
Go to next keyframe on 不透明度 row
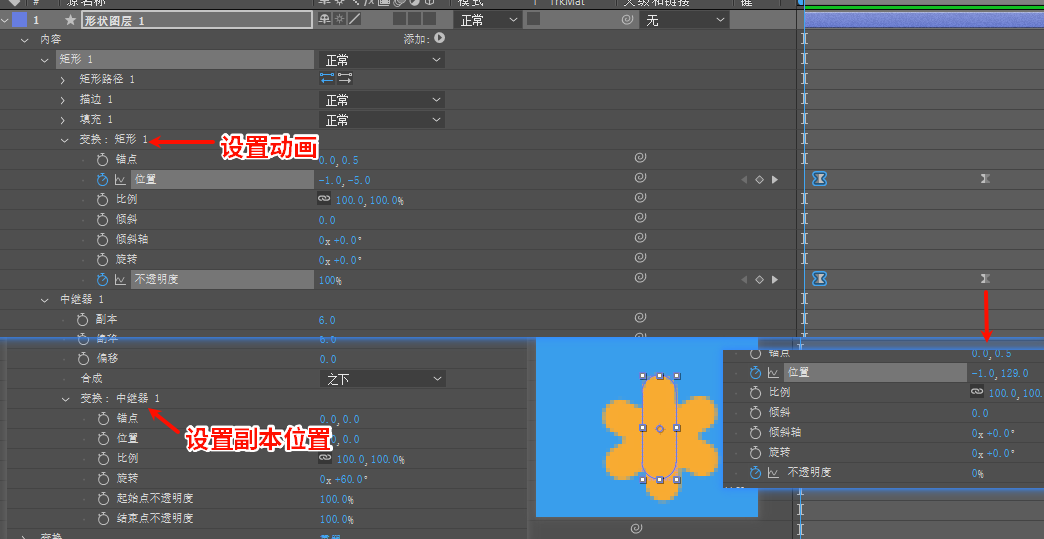775,279
